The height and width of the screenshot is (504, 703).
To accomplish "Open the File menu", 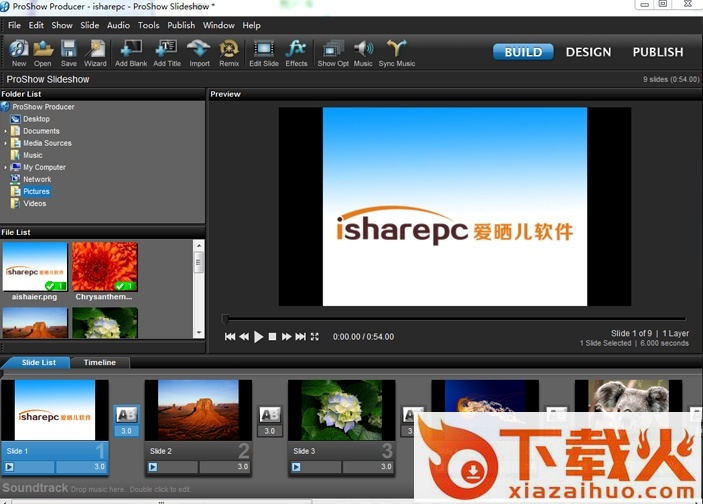I will click(14, 26).
